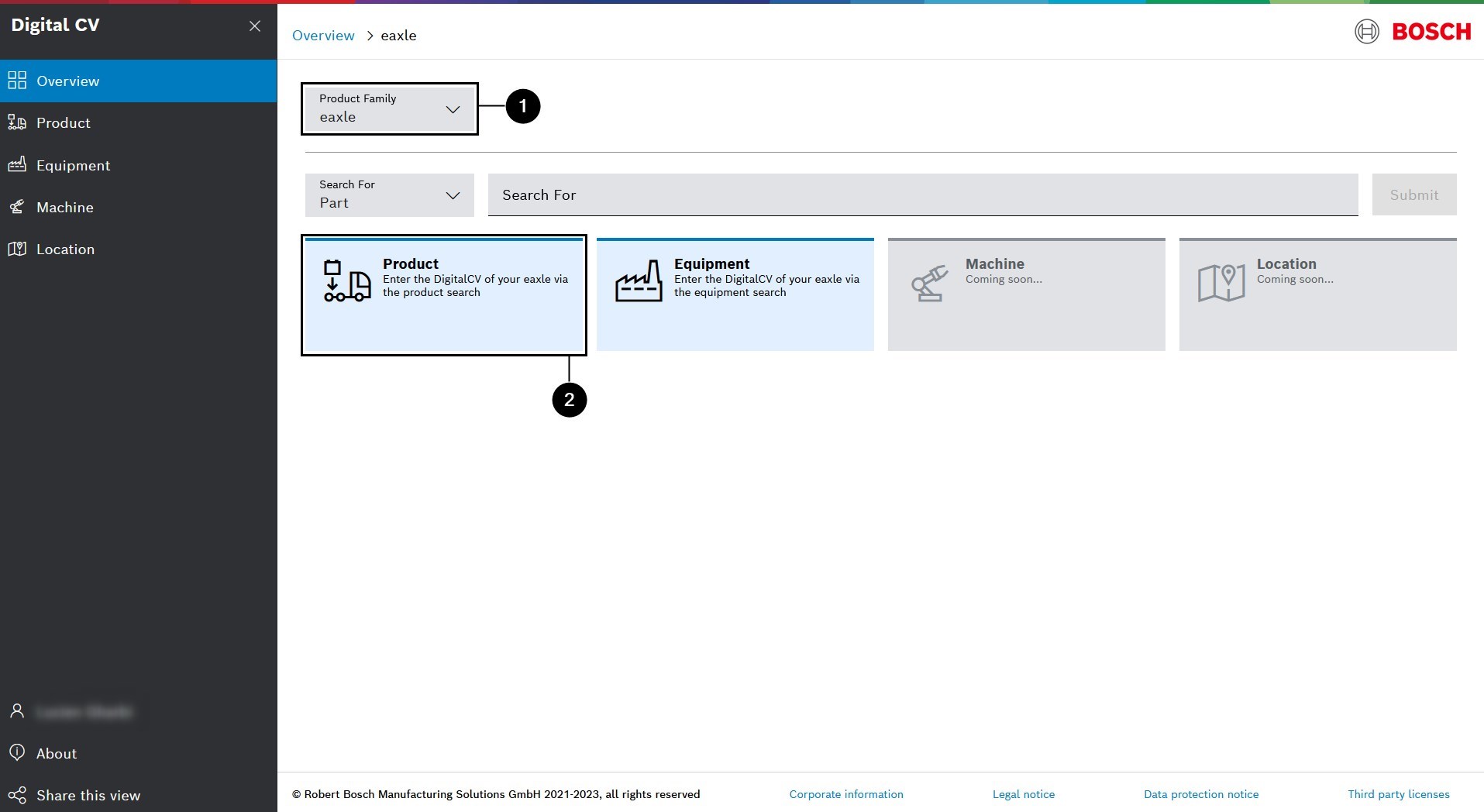Follow the Overview breadcrumb link
The width and height of the screenshot is (1484, 812).
pyautogui.click(x=323, y=36)
